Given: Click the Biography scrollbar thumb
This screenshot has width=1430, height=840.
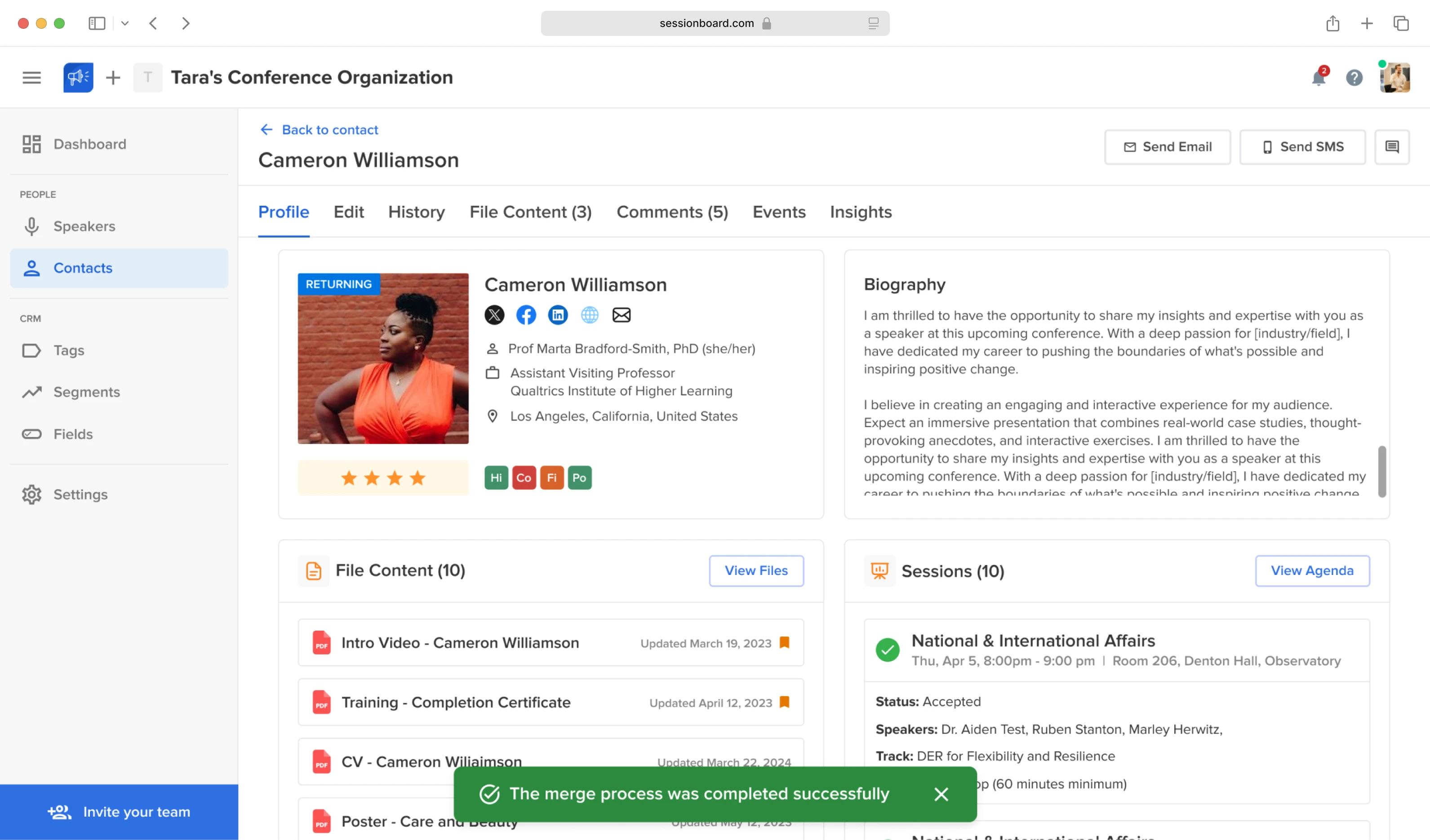Looking at the screenshot, I should [1382, 471].
